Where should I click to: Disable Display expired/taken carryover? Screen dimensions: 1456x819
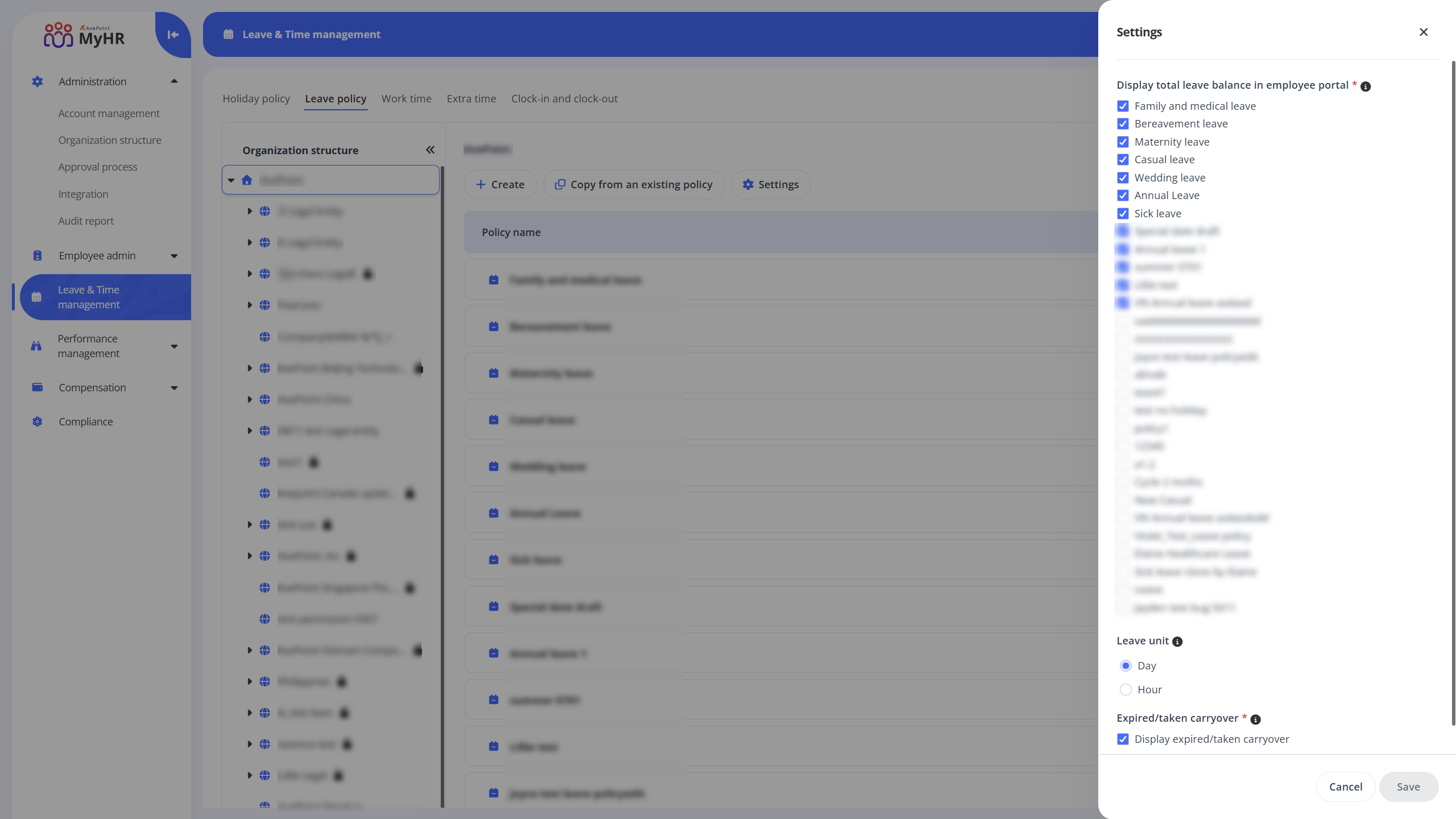pos(1123,739)
